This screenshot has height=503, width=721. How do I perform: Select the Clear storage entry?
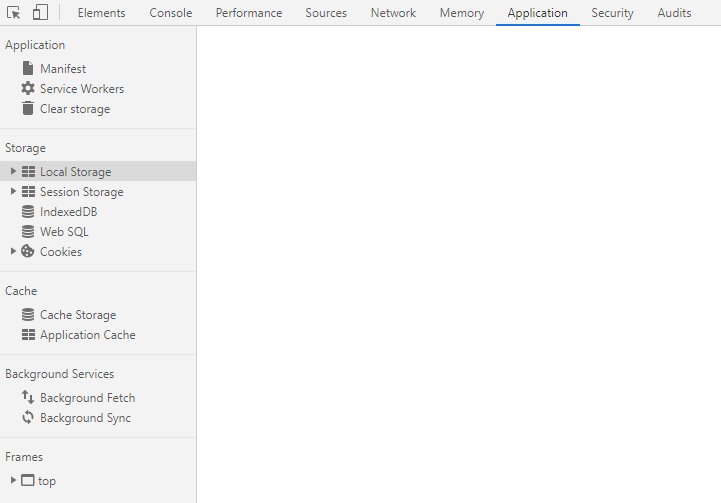75,109
